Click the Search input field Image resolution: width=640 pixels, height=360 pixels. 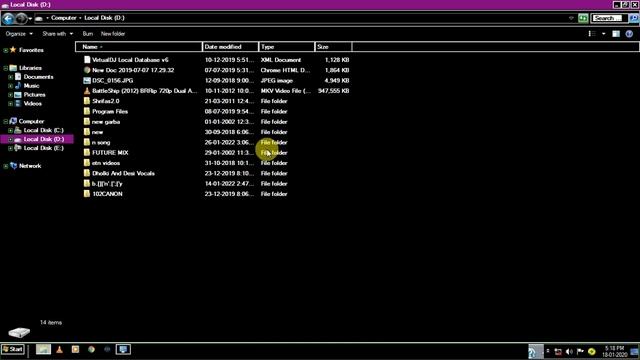(608, 18)
